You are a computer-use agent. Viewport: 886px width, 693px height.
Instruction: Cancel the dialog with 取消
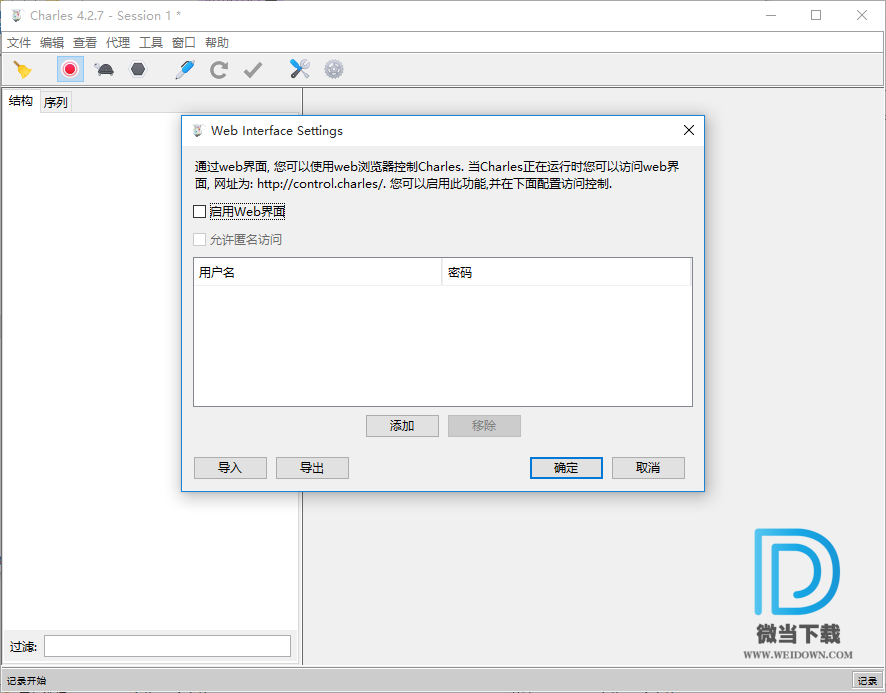(648, 468)
